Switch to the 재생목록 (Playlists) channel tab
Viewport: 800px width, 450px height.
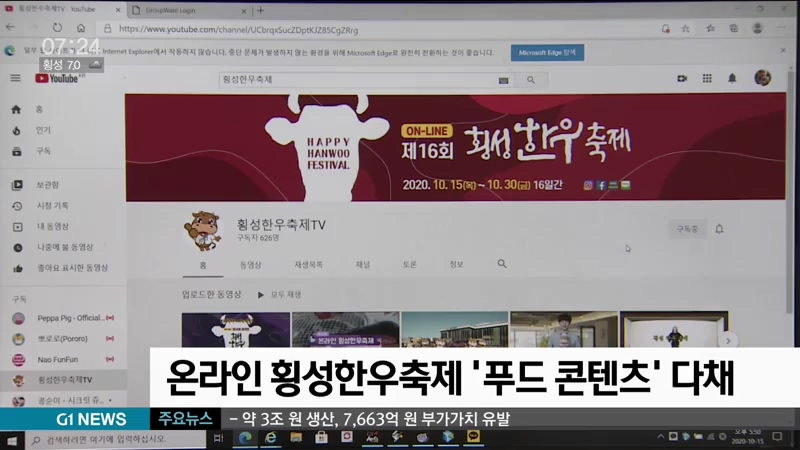click(x=308, y=265)
